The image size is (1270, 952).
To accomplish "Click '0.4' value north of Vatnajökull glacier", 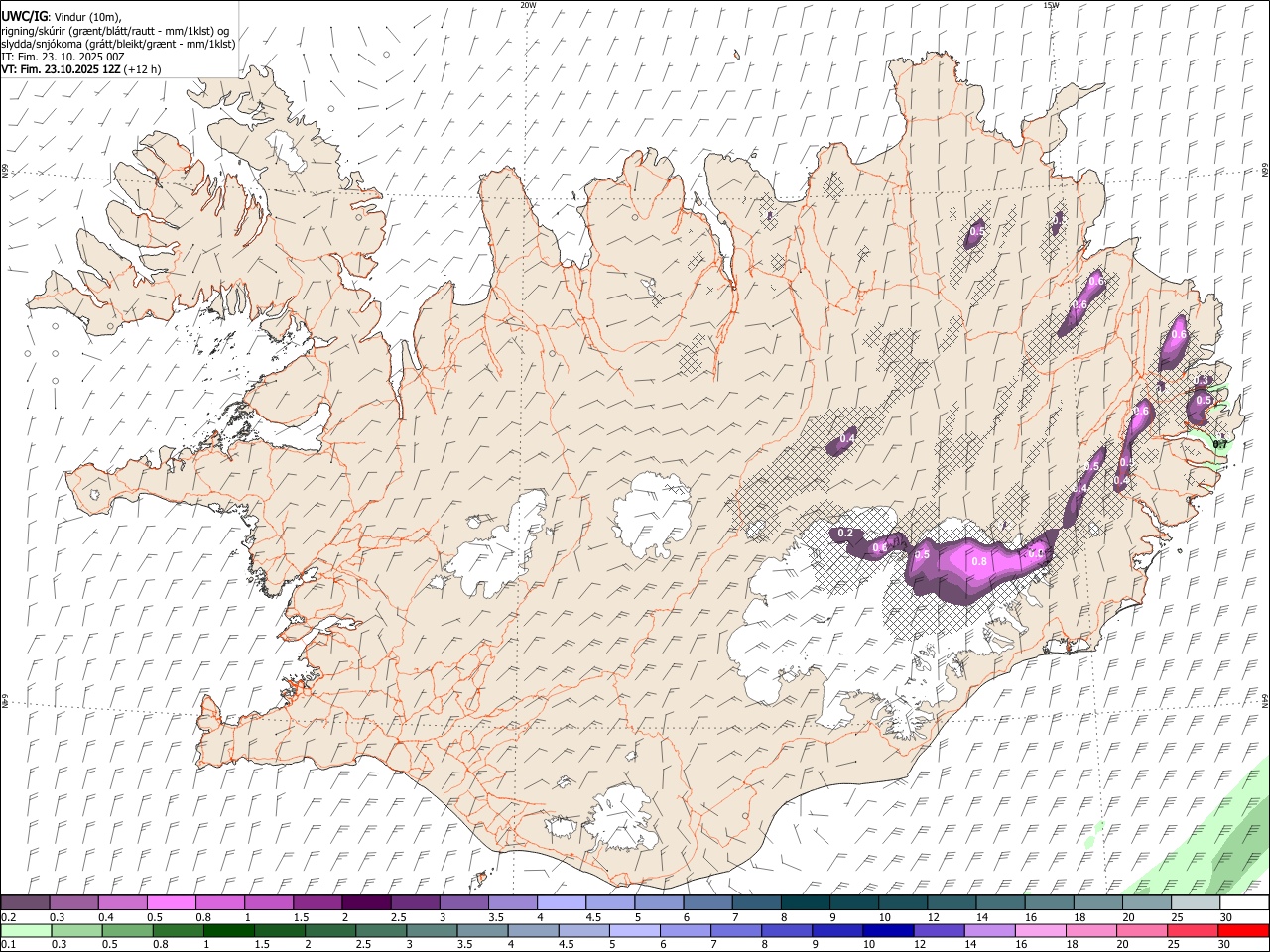I will point(848,438).
